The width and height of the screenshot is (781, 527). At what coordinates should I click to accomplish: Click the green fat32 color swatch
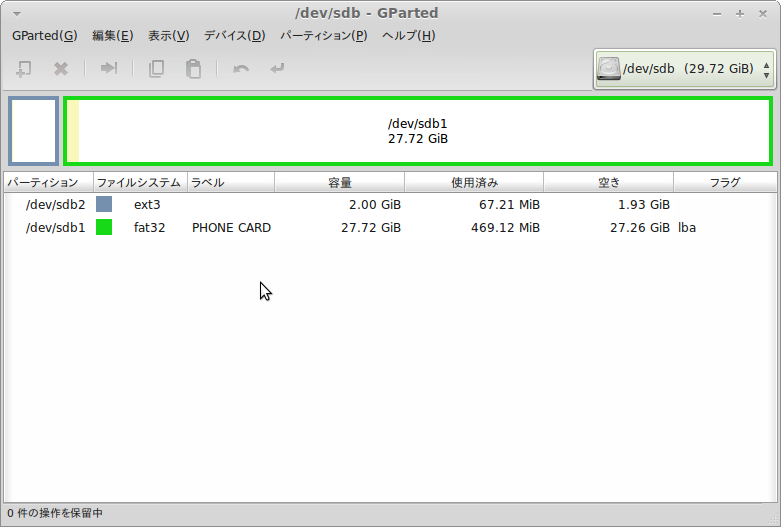(x=104, y=227)
